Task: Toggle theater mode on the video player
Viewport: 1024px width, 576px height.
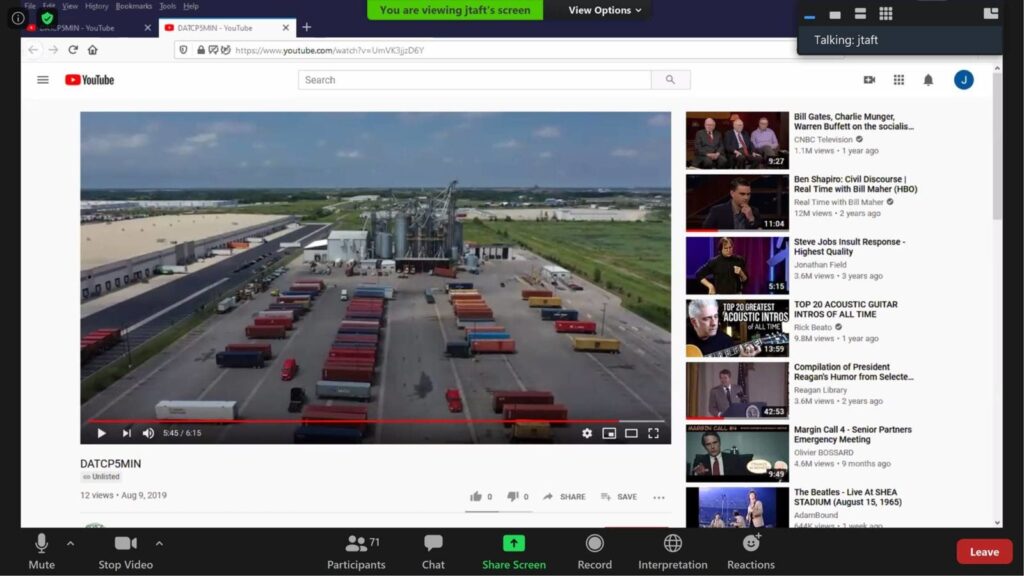Action: (x=631, y=433)
